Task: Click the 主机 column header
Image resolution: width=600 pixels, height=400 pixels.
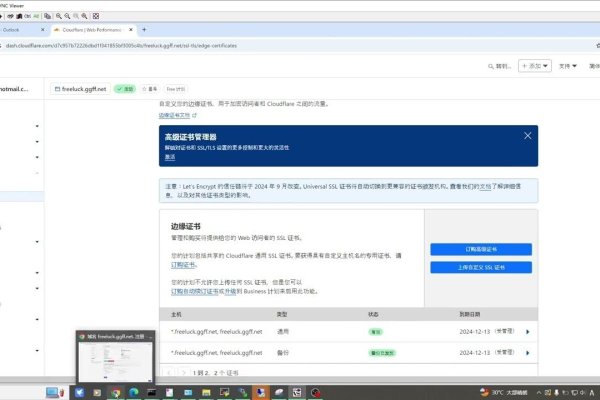Action: tap(176, 314)
